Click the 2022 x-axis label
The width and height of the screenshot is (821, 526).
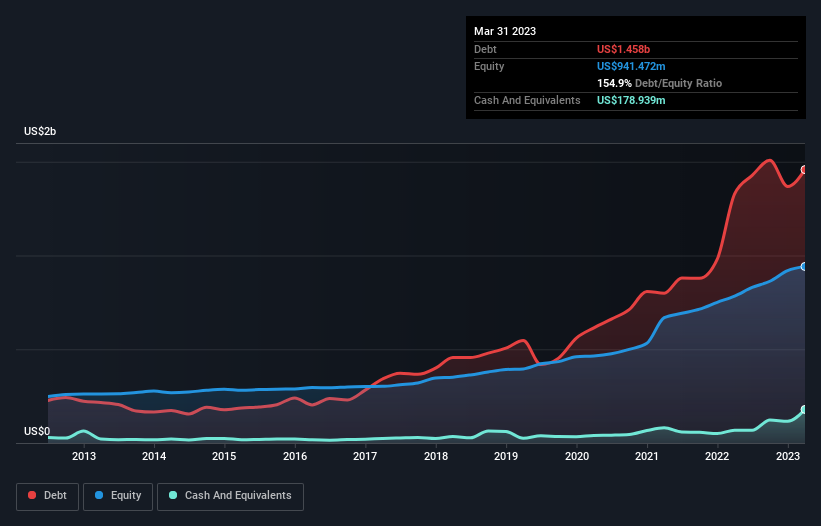pyautogui.click(x=717, y=456)
